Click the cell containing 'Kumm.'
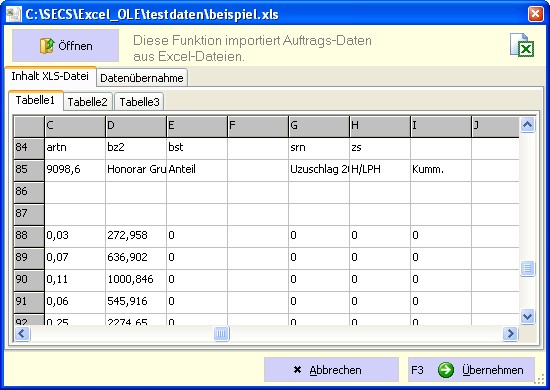The height and width of the screenshot is (390, 550). (x=441, y=170)
